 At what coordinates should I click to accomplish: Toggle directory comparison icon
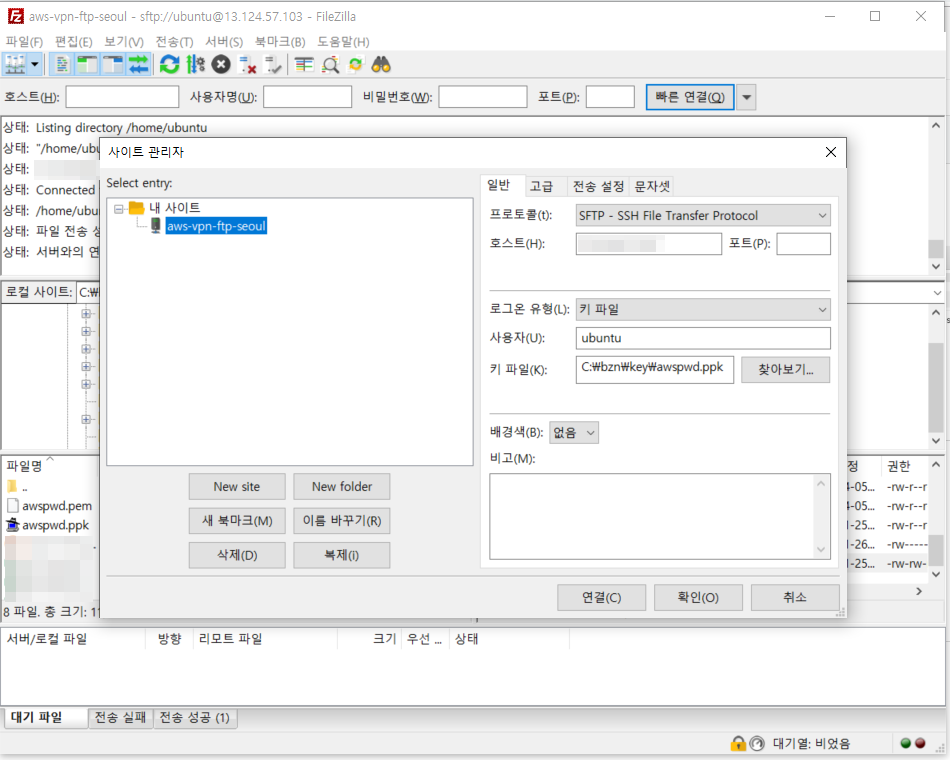pos(330,64)
